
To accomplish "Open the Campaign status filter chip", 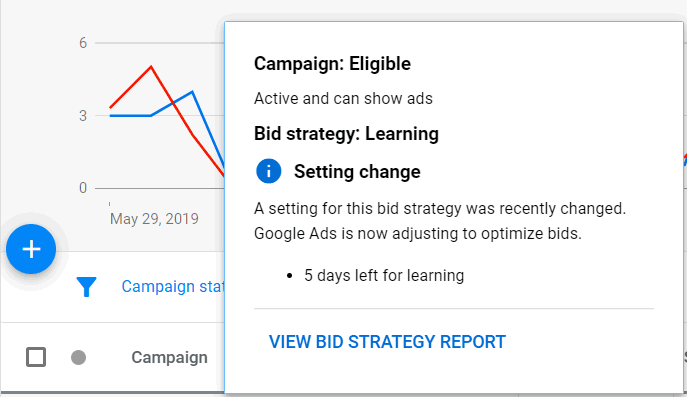I will [173, 287].
